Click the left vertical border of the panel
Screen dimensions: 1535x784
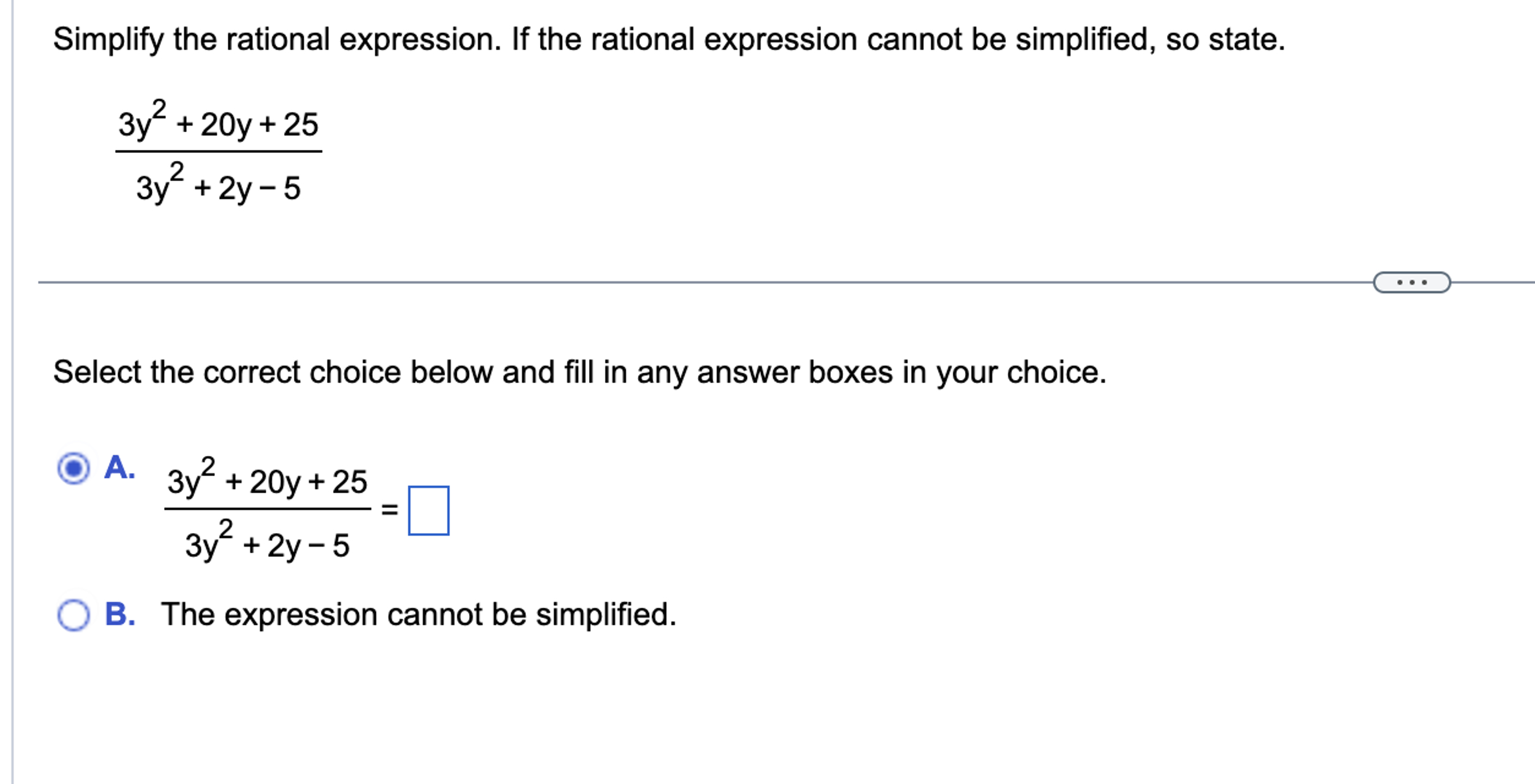pos(12,392)
